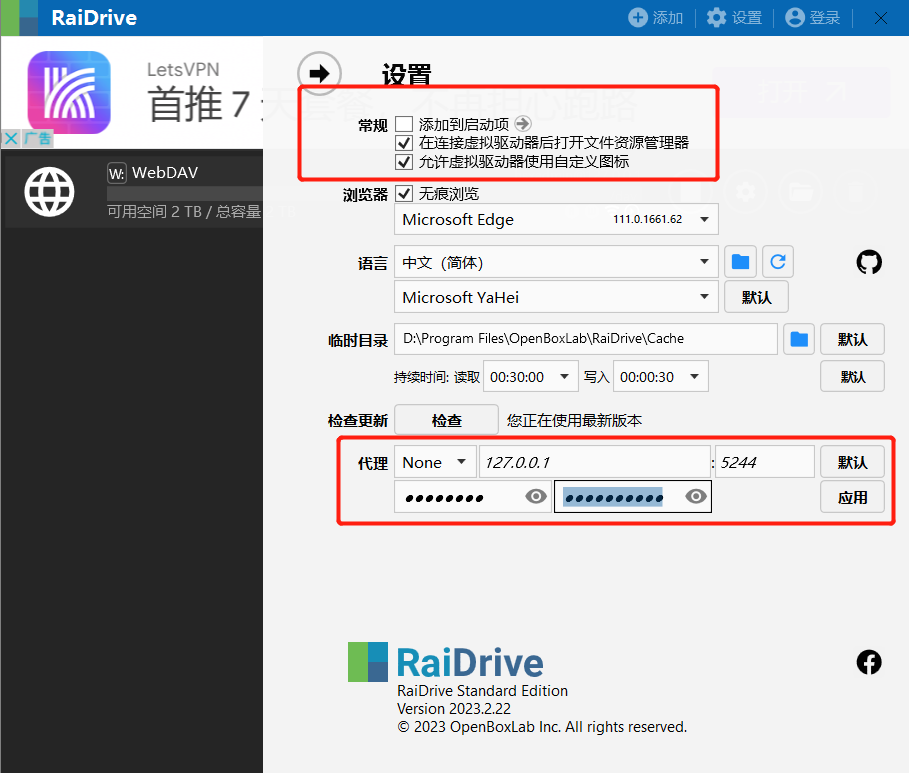Viewport: 909px width, 773px height.
Task: Click the proxy port field 5244
Action: [x=765, y=462]
